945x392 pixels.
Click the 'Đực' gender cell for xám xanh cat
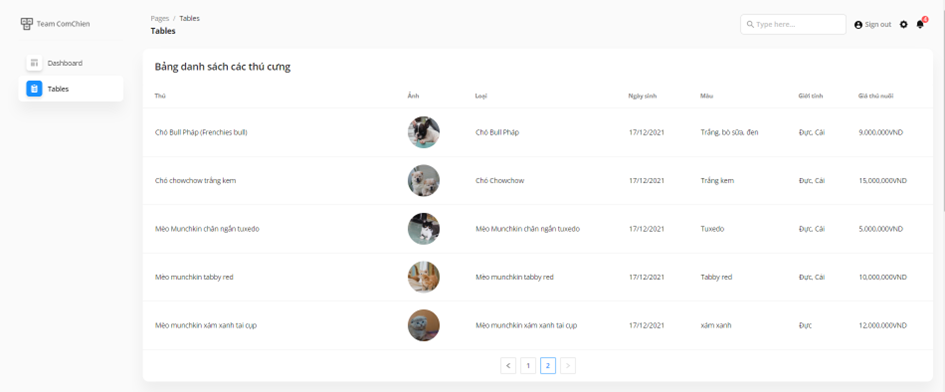(805, 325)
